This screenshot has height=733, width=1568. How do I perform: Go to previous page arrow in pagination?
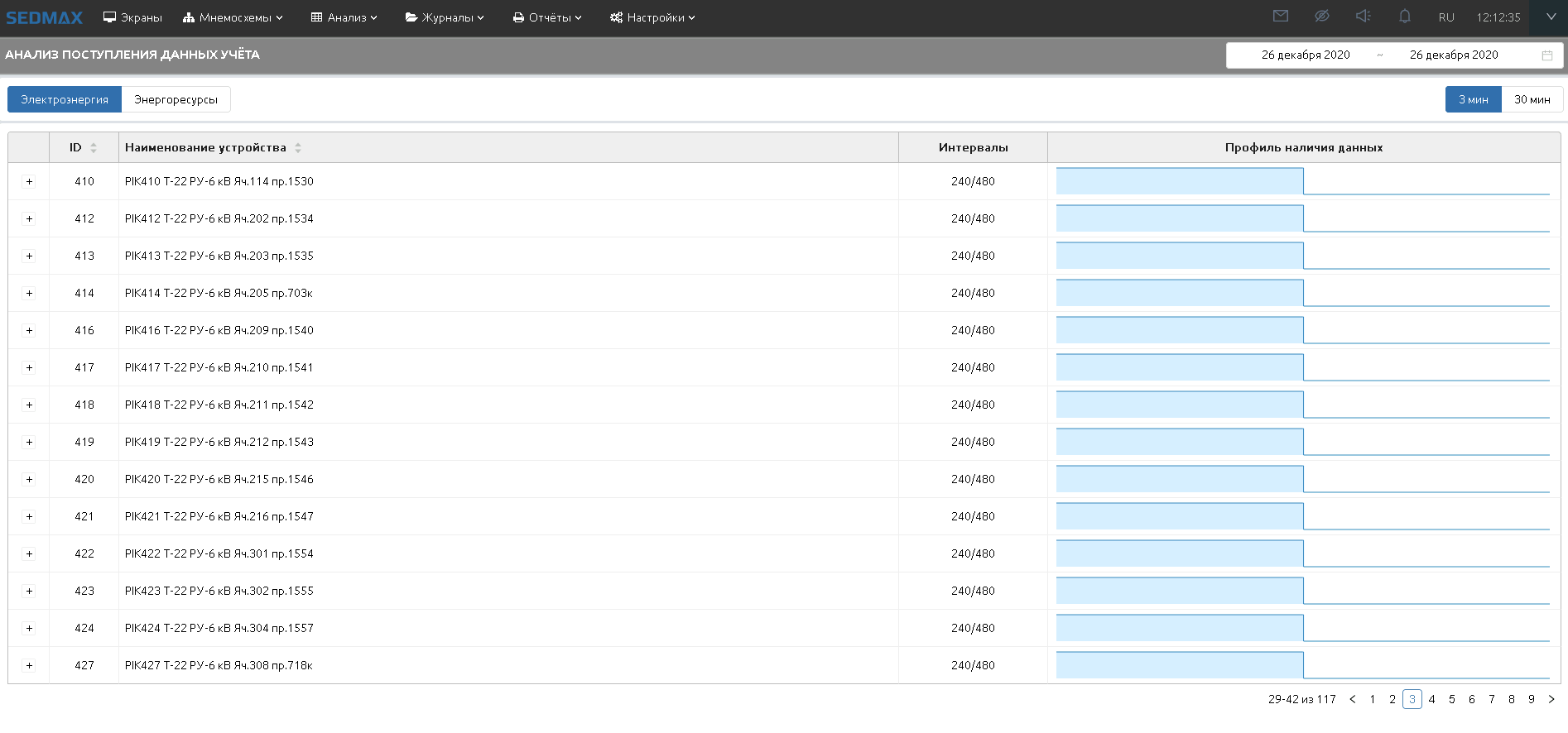[1353, 699]
